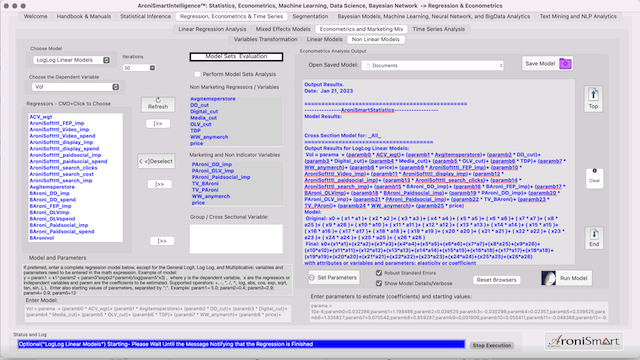This screenshot has height=360, width=640.
Task: Jump to the output top with the Top arrow icon
Action: coord(593,95)
